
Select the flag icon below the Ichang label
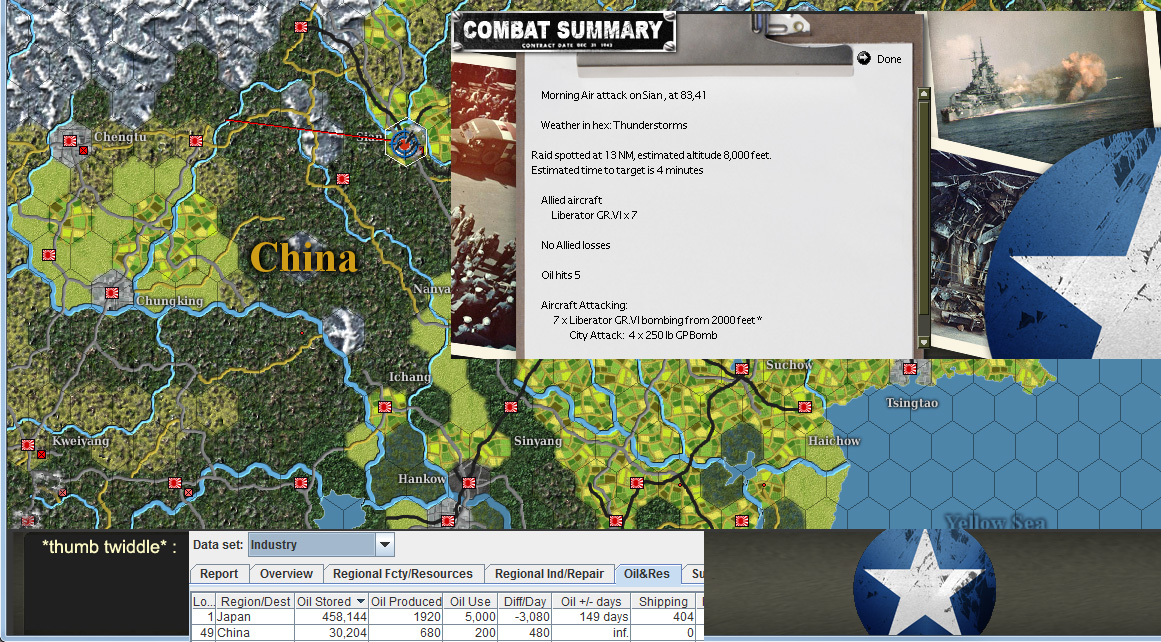pyautogui.click(x=385, y=406)
